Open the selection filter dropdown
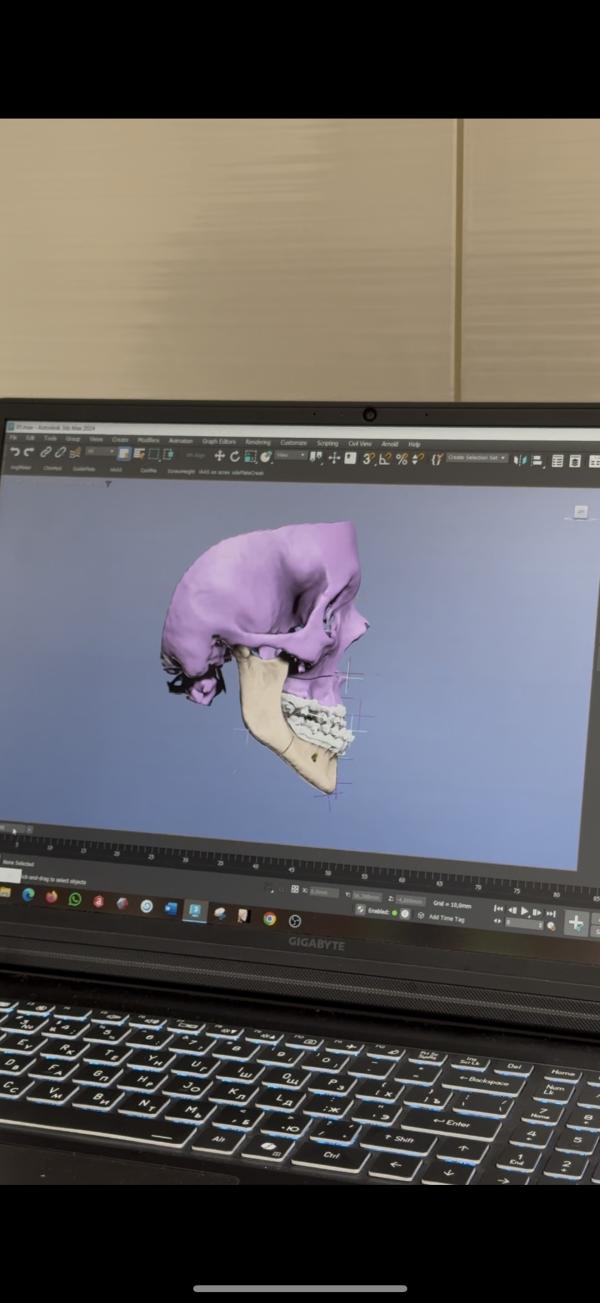600x1303 pixels. tap(100, 453)
